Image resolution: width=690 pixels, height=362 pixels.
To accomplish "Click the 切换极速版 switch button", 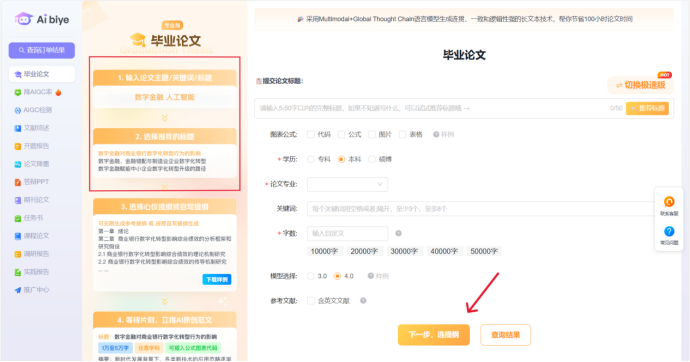I will coord(640,85).
